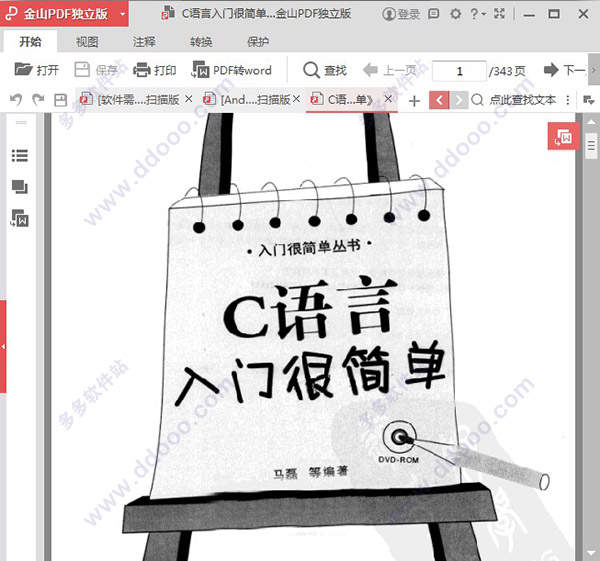The image size is (600, 561).
Task: Click the 保存 save button
Action: [96, 70]
